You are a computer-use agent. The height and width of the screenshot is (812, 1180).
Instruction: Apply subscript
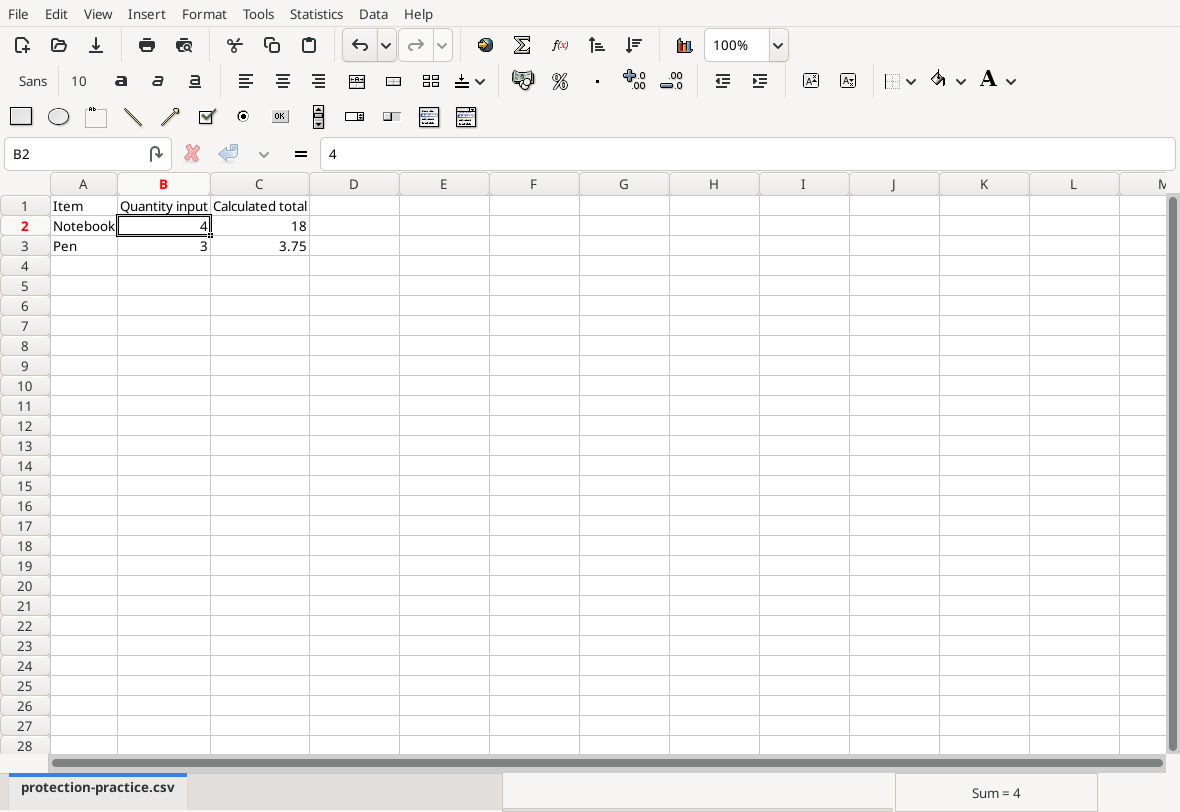click(x=847, y=81)
